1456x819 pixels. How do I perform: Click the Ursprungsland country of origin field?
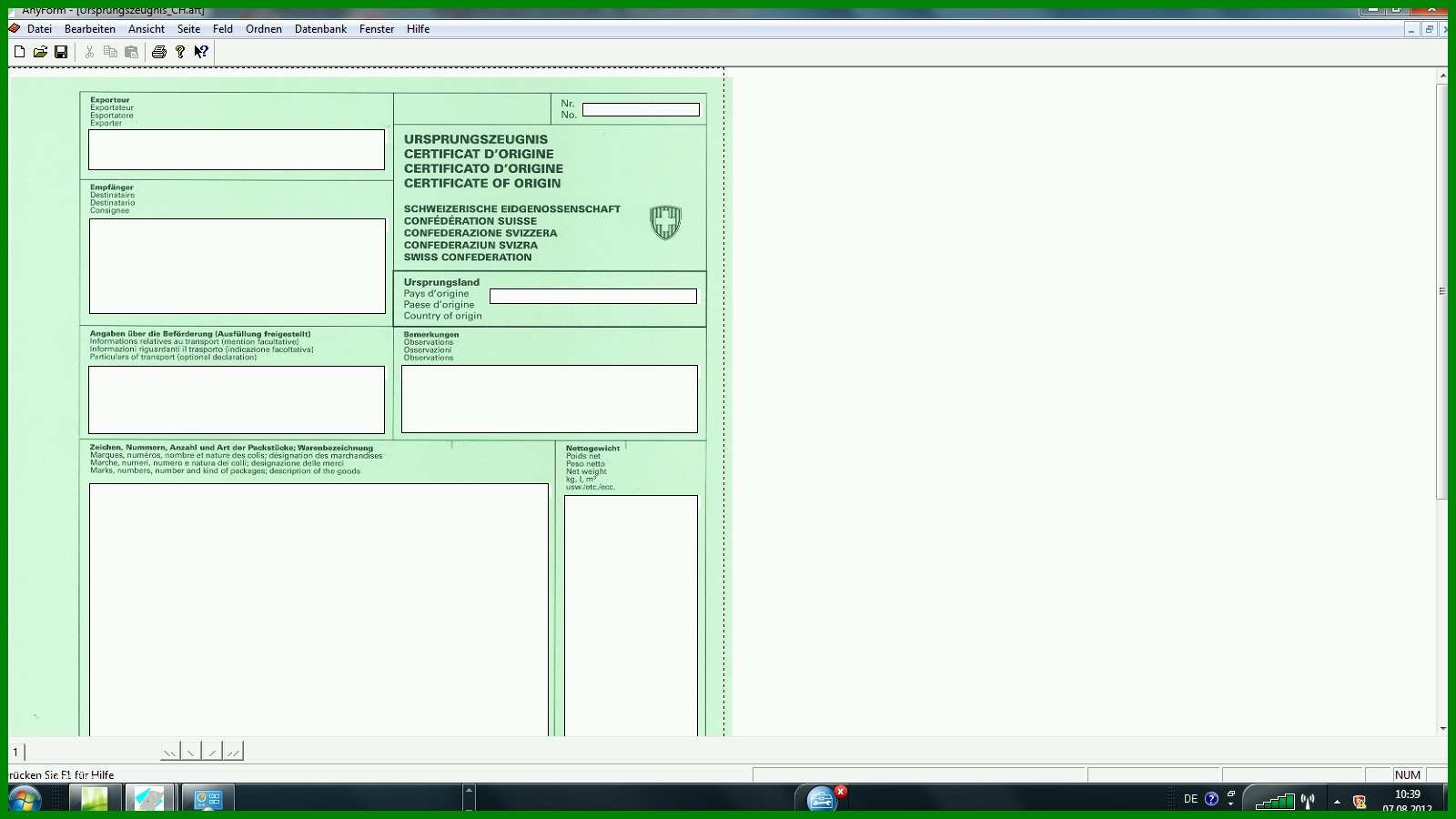593,296
